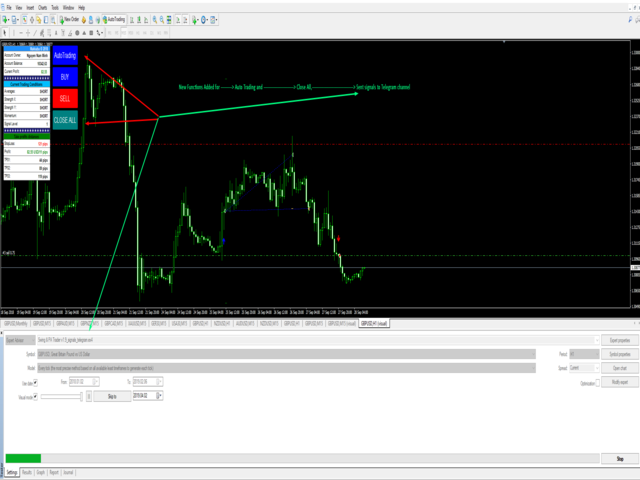
Task: Open the Symbol dropdown
Action: [286, 354]
